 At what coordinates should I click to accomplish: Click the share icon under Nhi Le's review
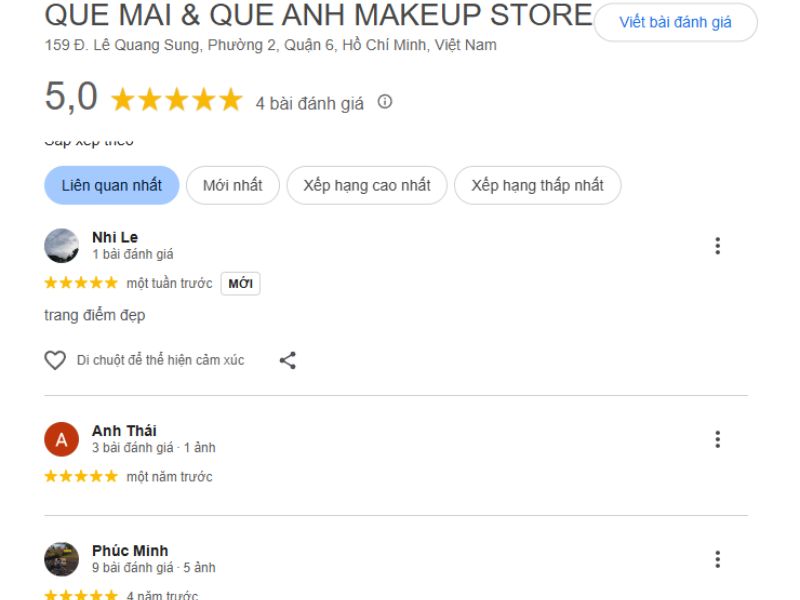[288, 360]
